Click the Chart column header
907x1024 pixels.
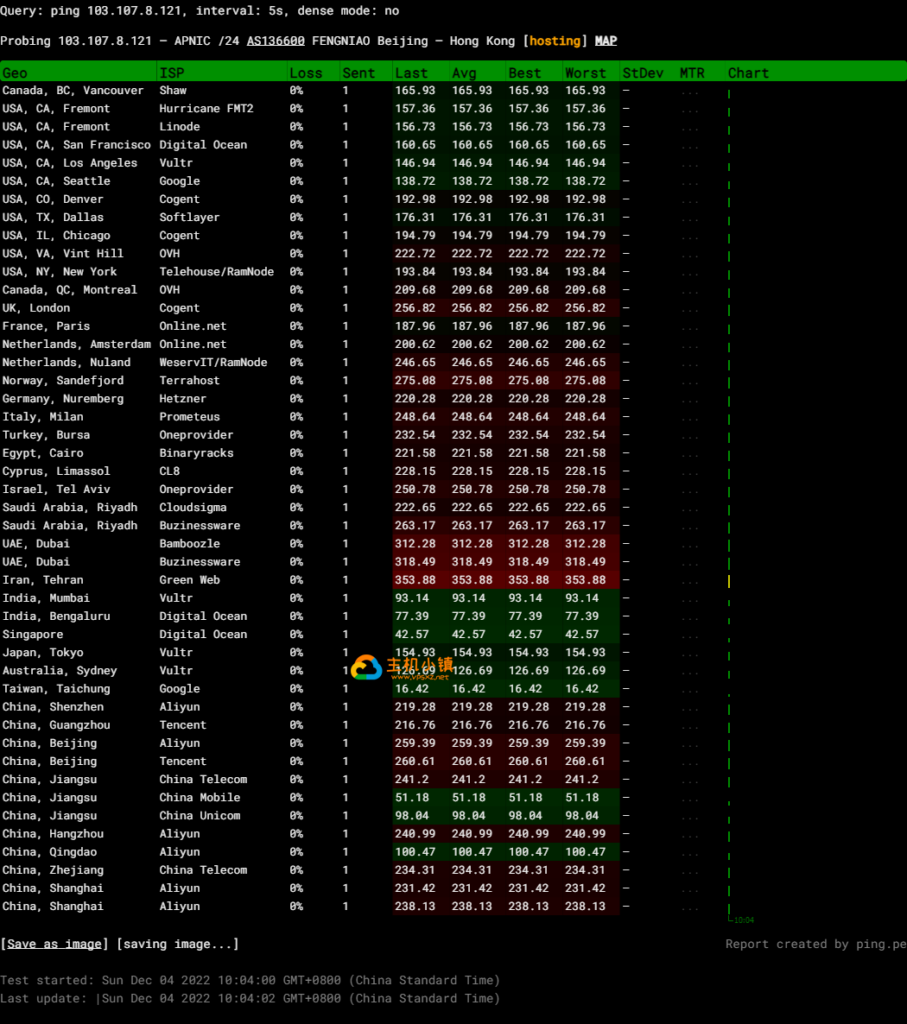point(748,73)
